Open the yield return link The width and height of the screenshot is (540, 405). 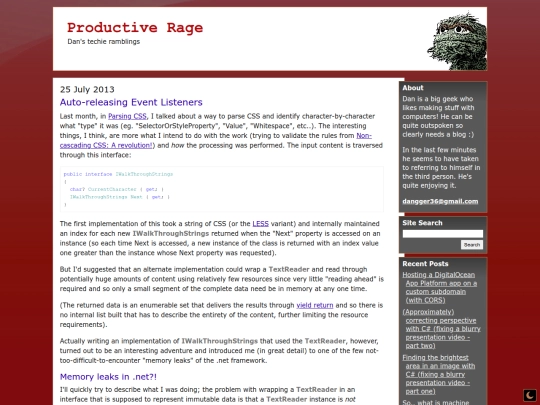point(315,305)
